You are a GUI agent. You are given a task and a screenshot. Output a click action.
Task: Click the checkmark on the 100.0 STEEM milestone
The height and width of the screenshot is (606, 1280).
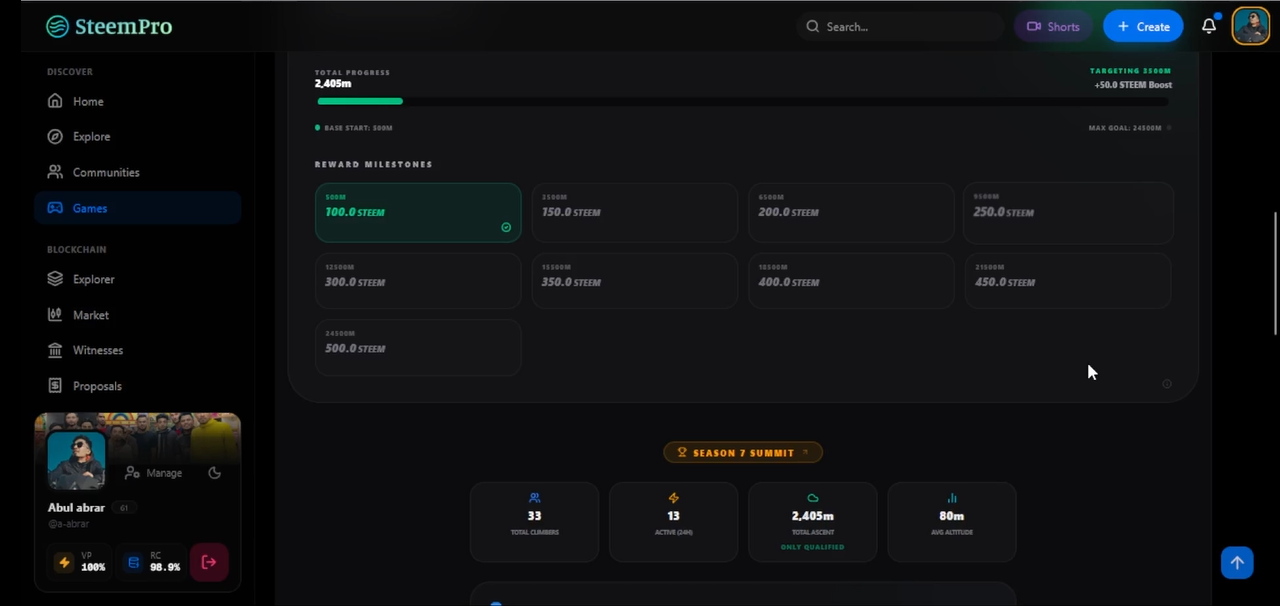point(506,227)
